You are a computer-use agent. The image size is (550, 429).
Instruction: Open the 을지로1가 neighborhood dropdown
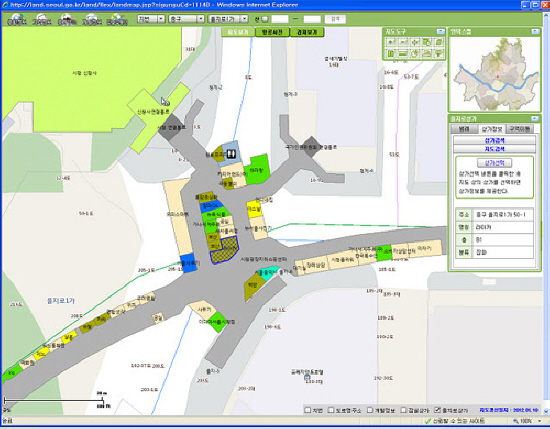click(x=228, y=19)
